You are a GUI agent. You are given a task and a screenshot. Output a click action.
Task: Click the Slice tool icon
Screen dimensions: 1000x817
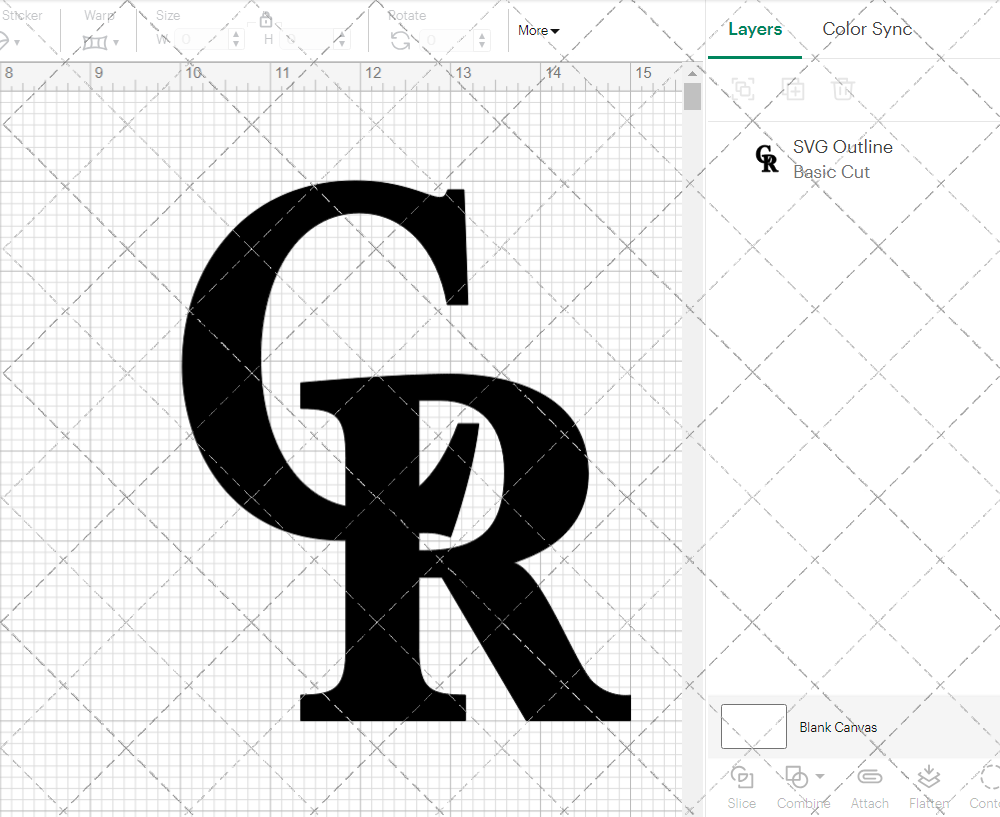(742, 777)
